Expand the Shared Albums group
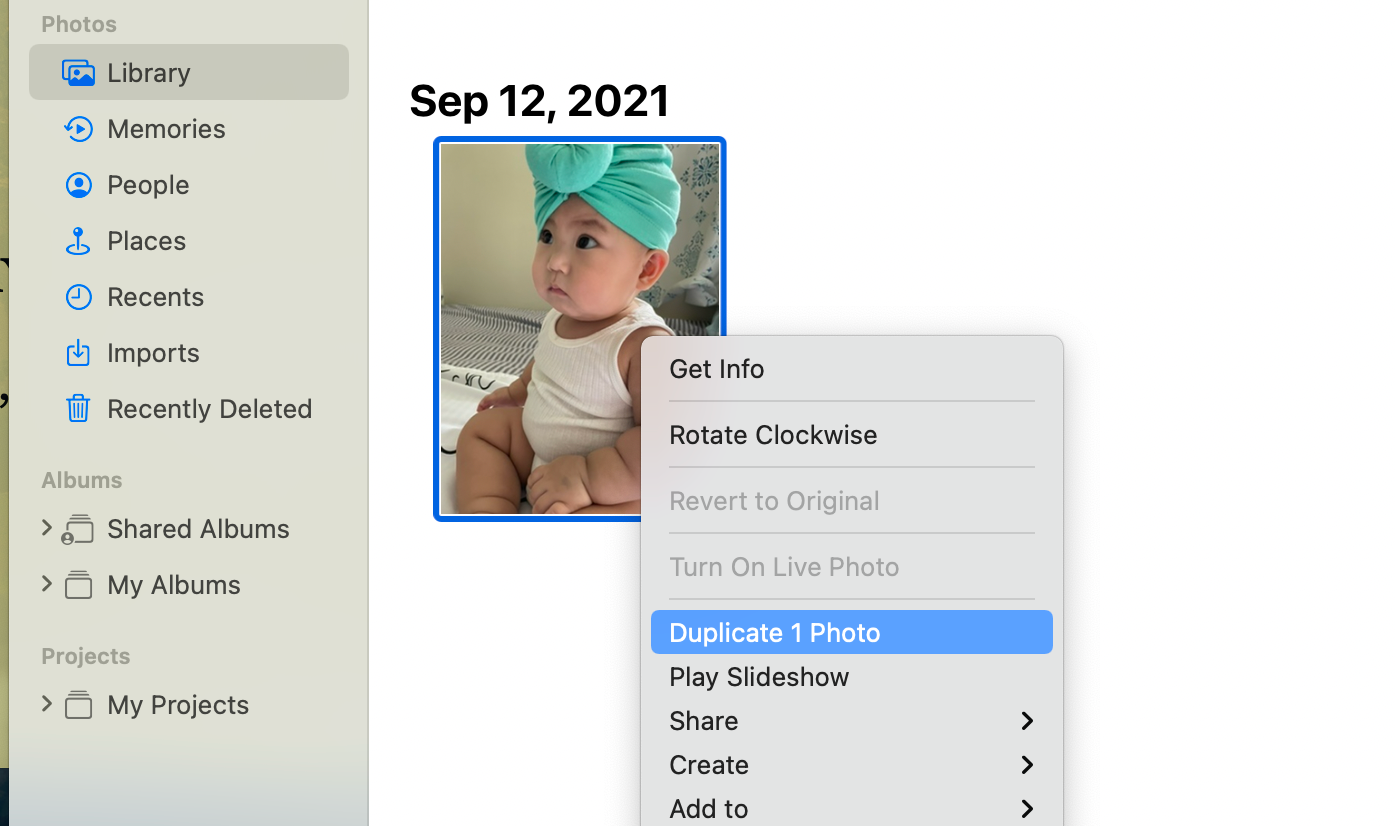This screenshot has height=826, width=1395. coord(46,527)
